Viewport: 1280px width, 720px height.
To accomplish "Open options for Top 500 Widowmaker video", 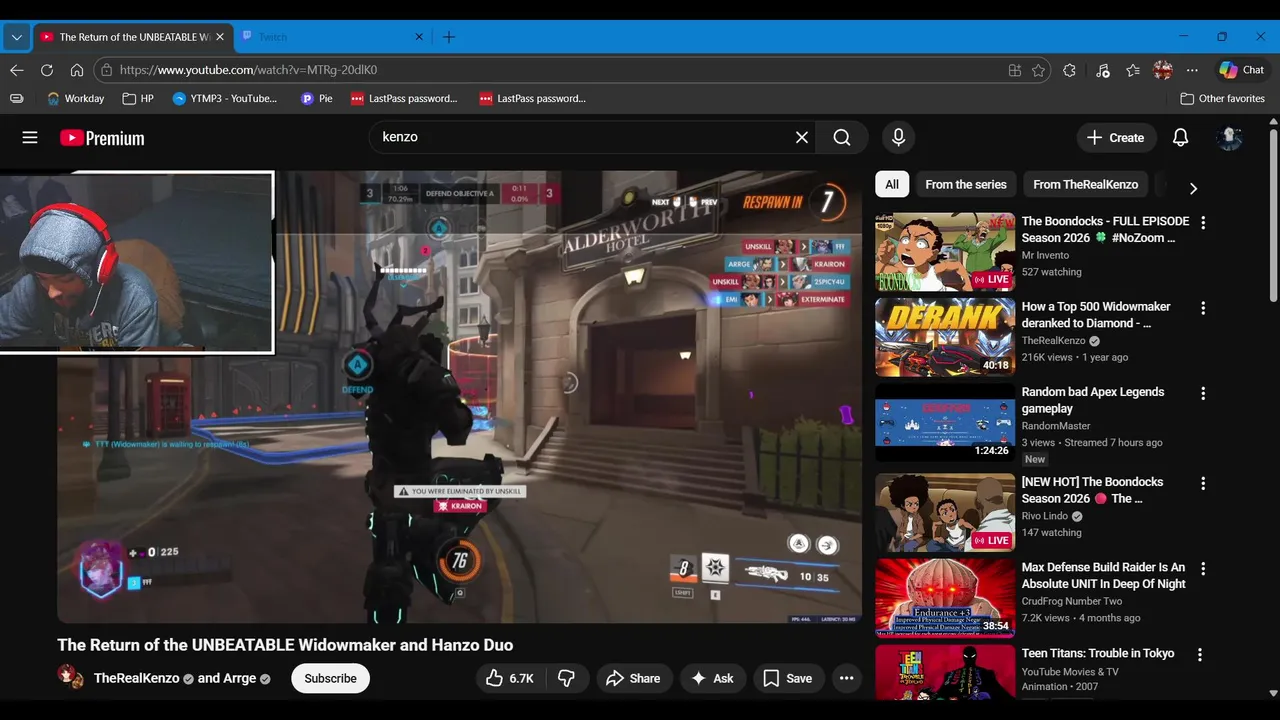I will tap(1203, 308).
